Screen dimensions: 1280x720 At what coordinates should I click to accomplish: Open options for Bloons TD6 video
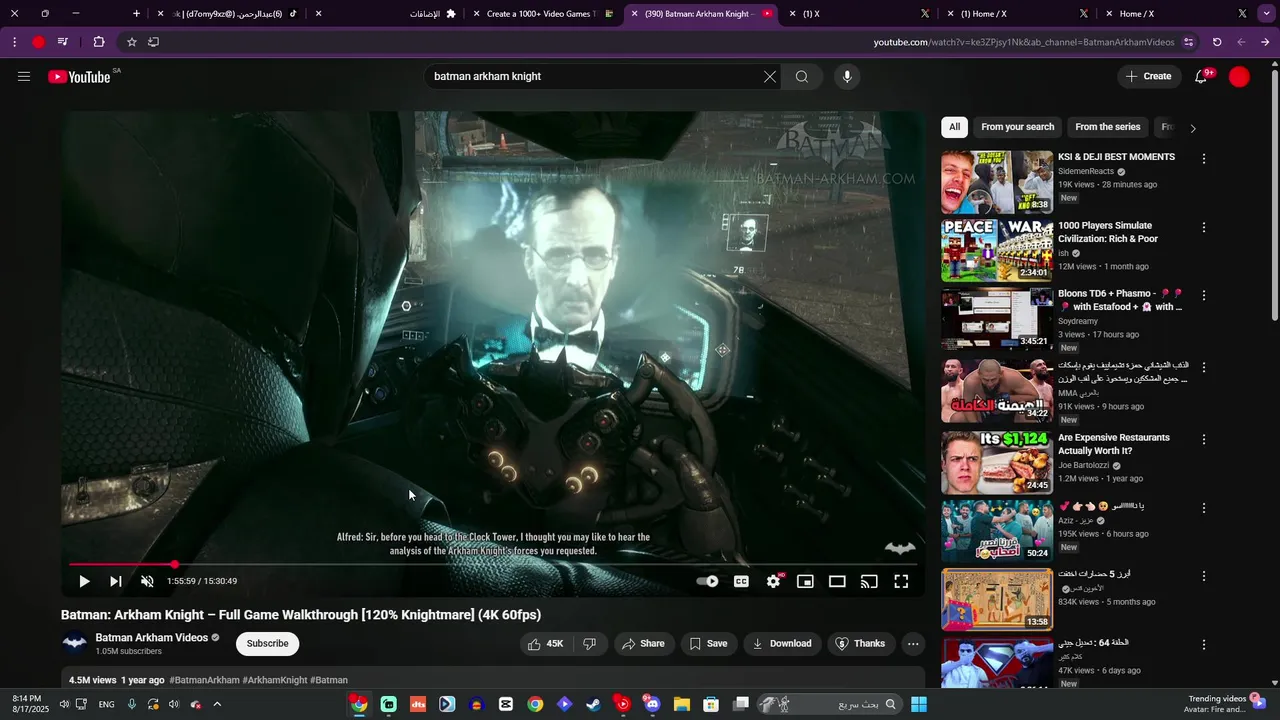click(1204, 295)
